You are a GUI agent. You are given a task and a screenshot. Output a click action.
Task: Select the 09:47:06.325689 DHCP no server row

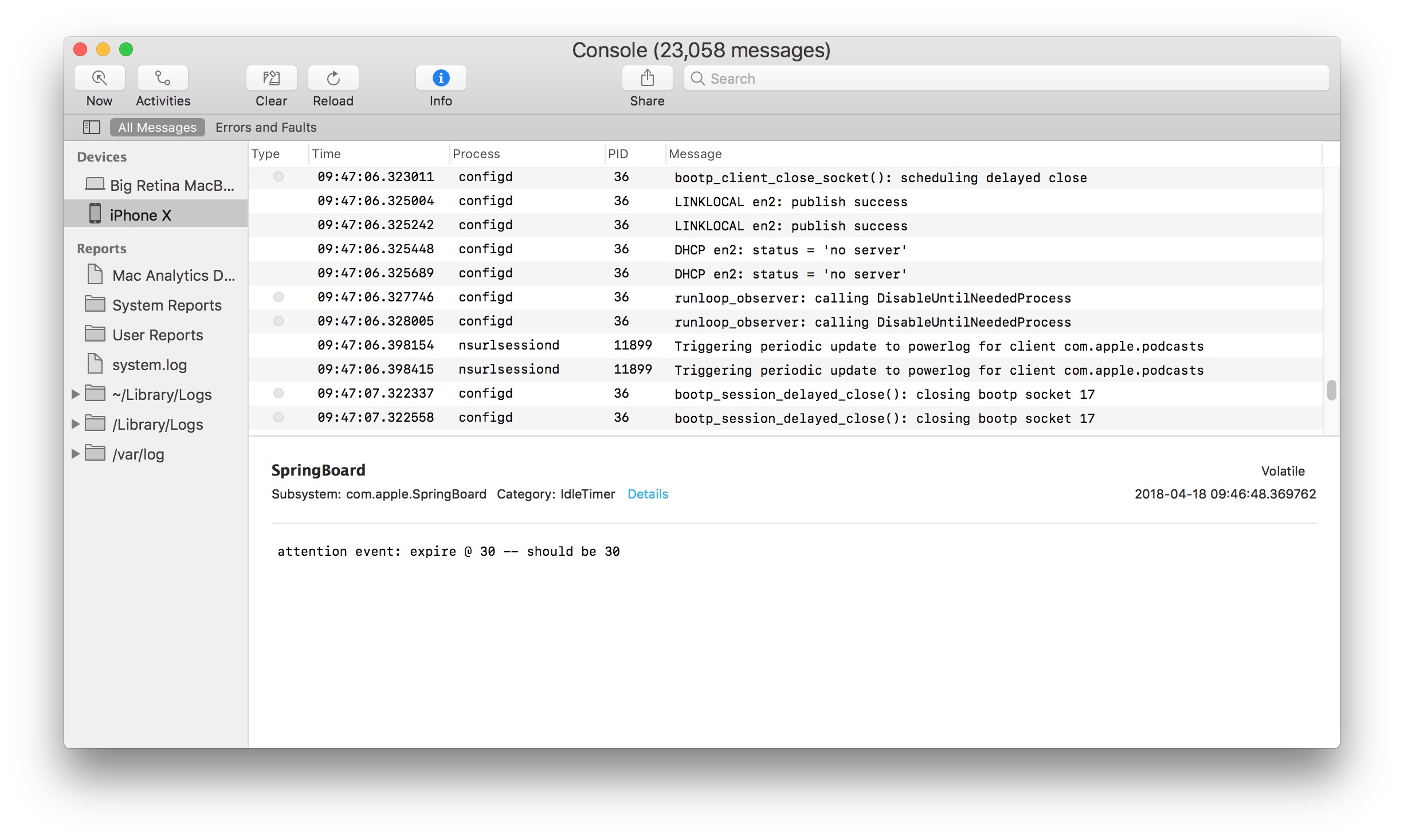click(786, 273)
